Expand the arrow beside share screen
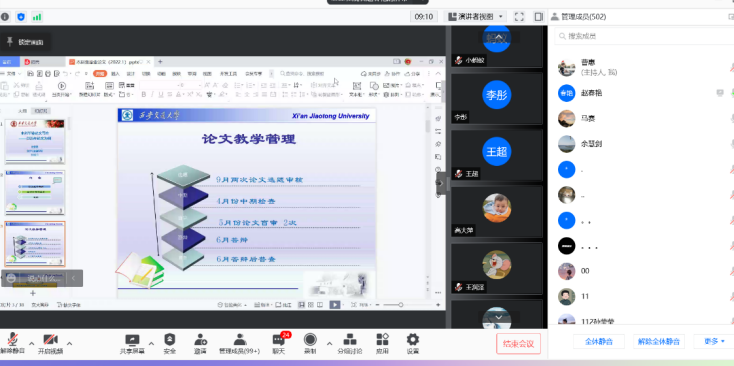 151,343
